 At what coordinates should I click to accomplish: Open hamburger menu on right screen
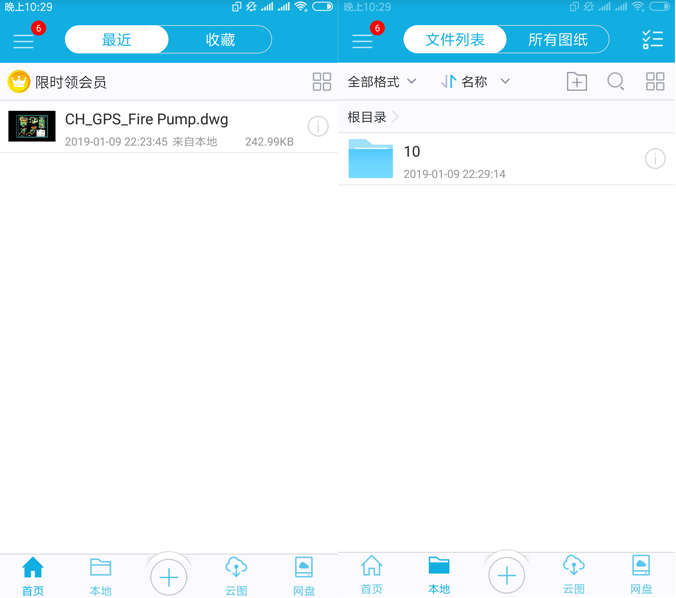[362, 41]
